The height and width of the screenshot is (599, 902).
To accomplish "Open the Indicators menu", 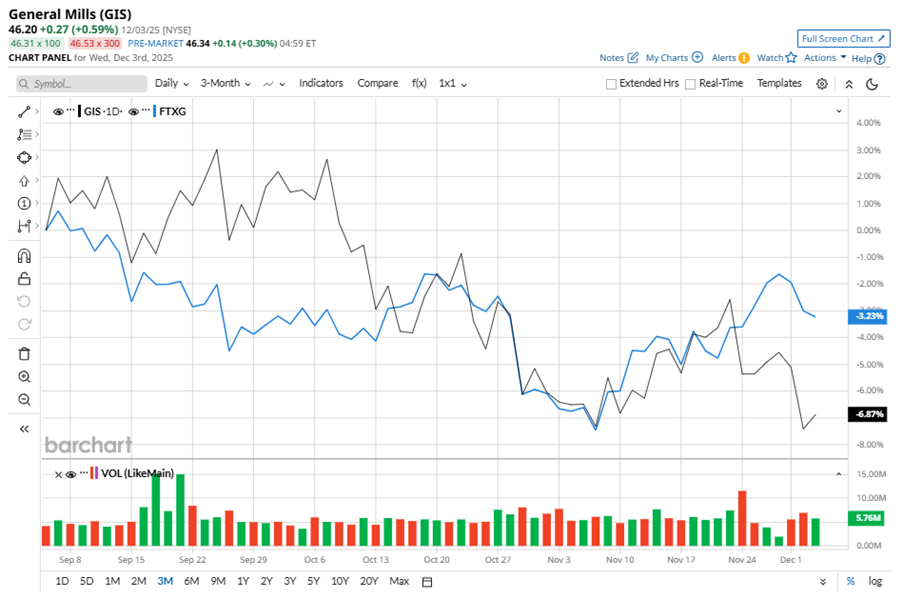I will tap(321, 83).
